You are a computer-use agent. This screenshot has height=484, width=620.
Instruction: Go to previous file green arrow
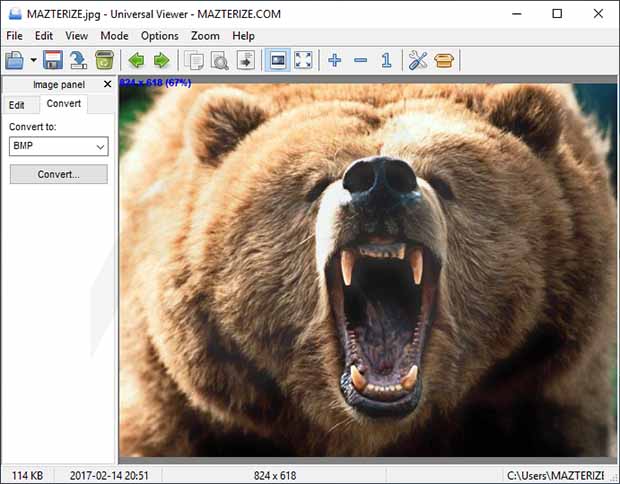[x=136, y=60]
